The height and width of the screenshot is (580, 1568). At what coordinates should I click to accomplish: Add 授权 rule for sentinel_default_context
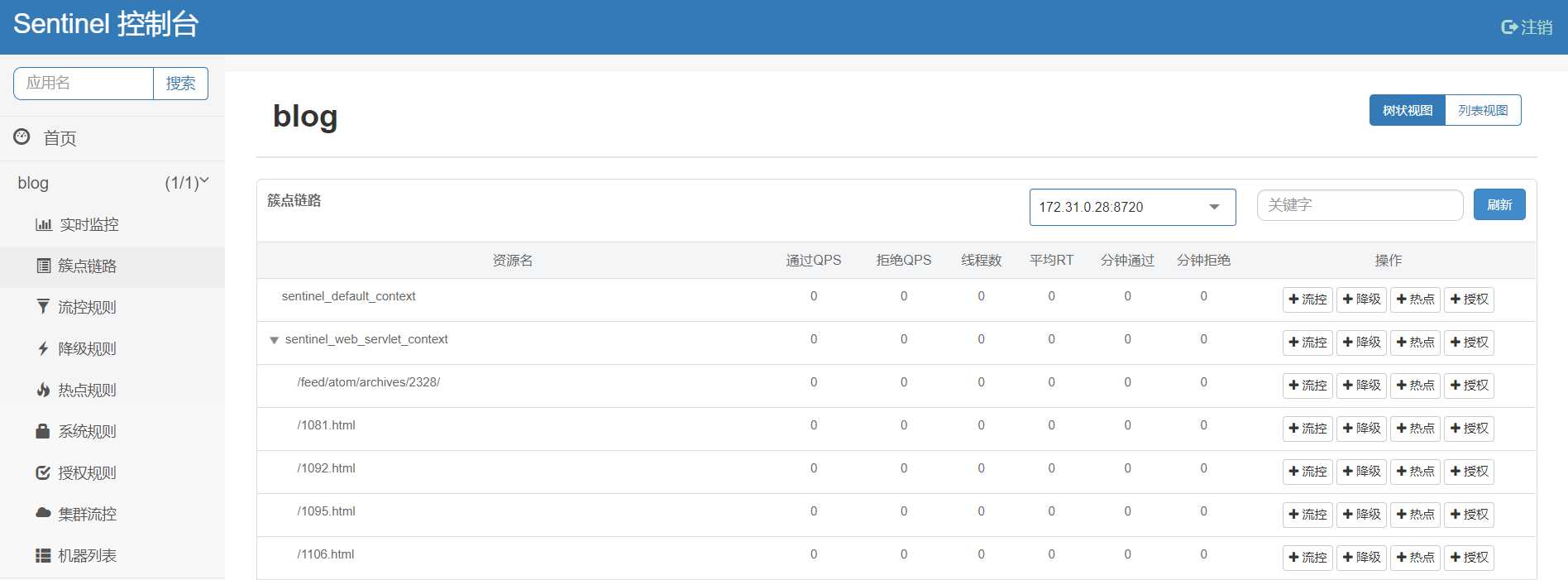click(1469, 300)
